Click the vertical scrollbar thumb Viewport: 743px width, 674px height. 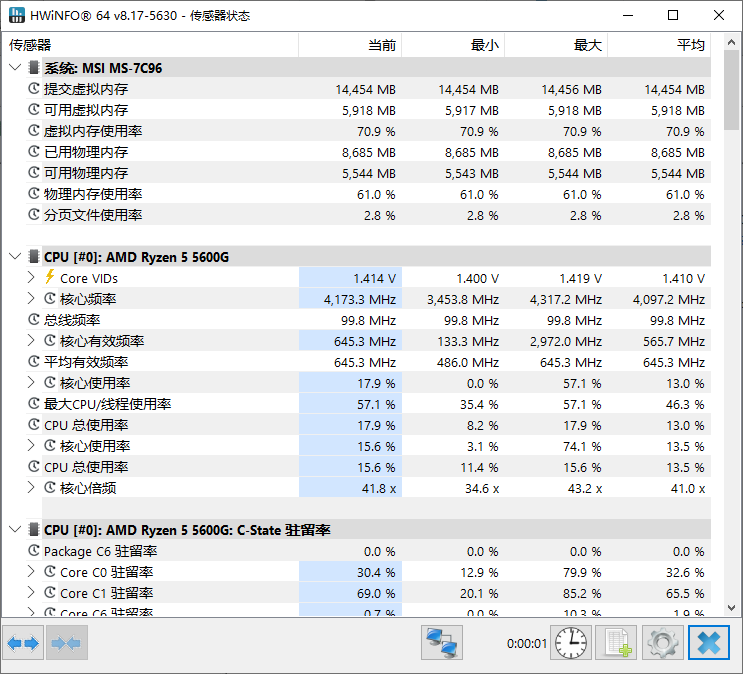tap(731, 90)
